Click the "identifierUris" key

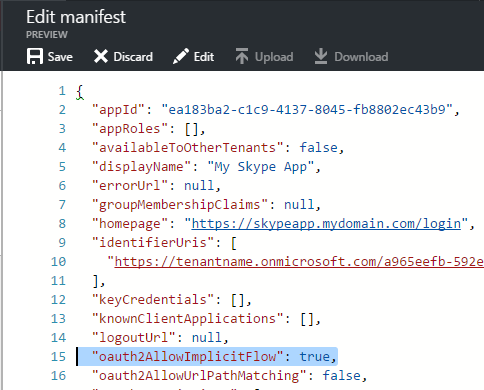[x=153, y=243]
